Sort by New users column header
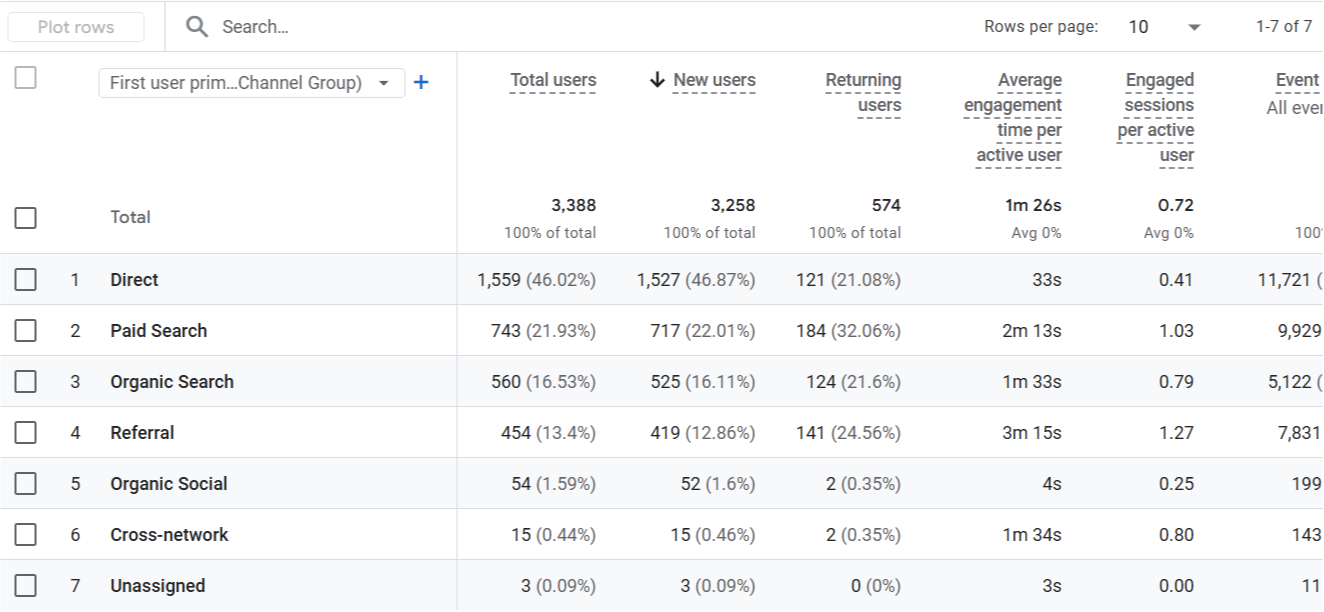 click(714, 80)
